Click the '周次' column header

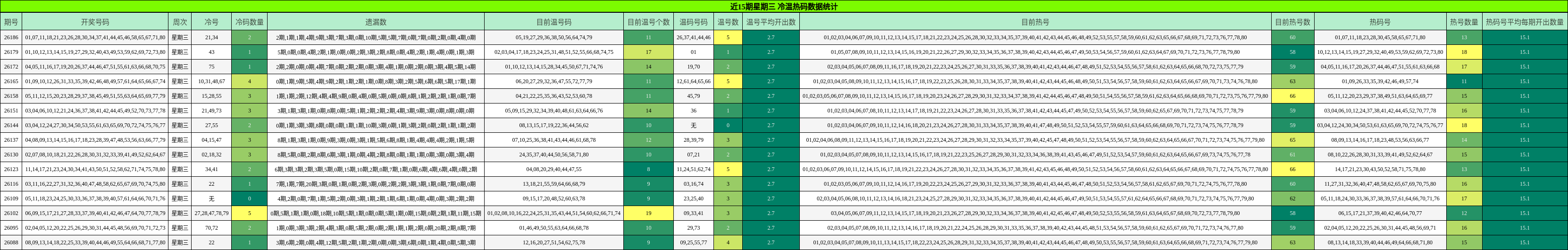(x=180, y=22)
